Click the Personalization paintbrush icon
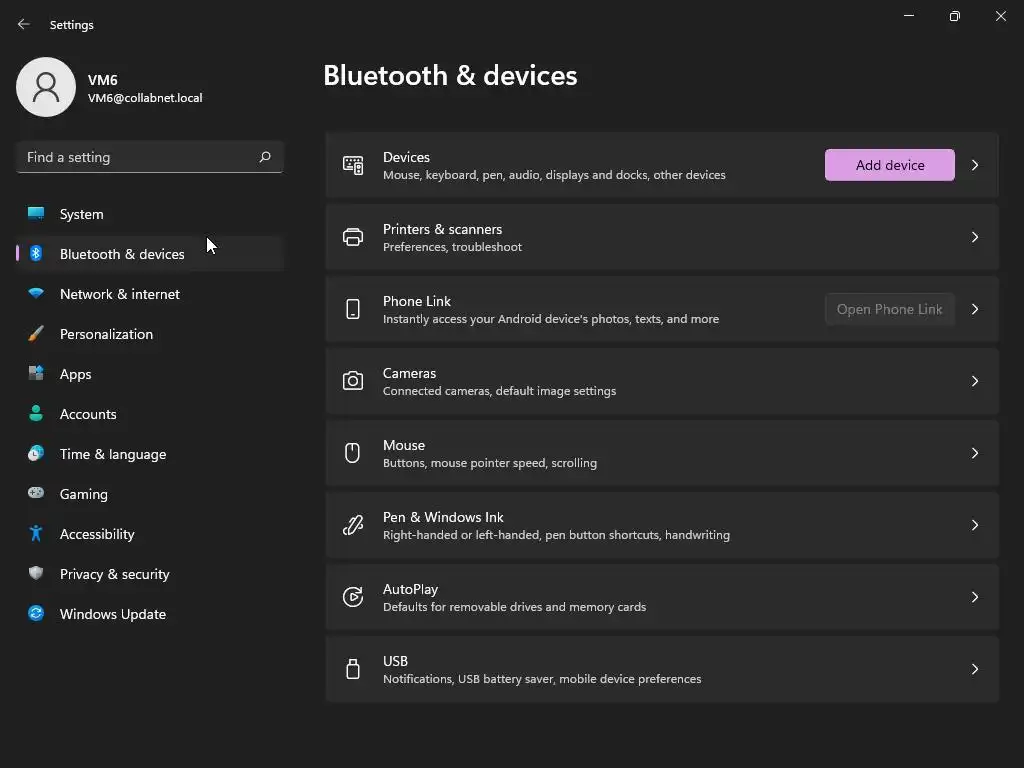The height and width of the screenshot is (768, 1024). (36, 334)
